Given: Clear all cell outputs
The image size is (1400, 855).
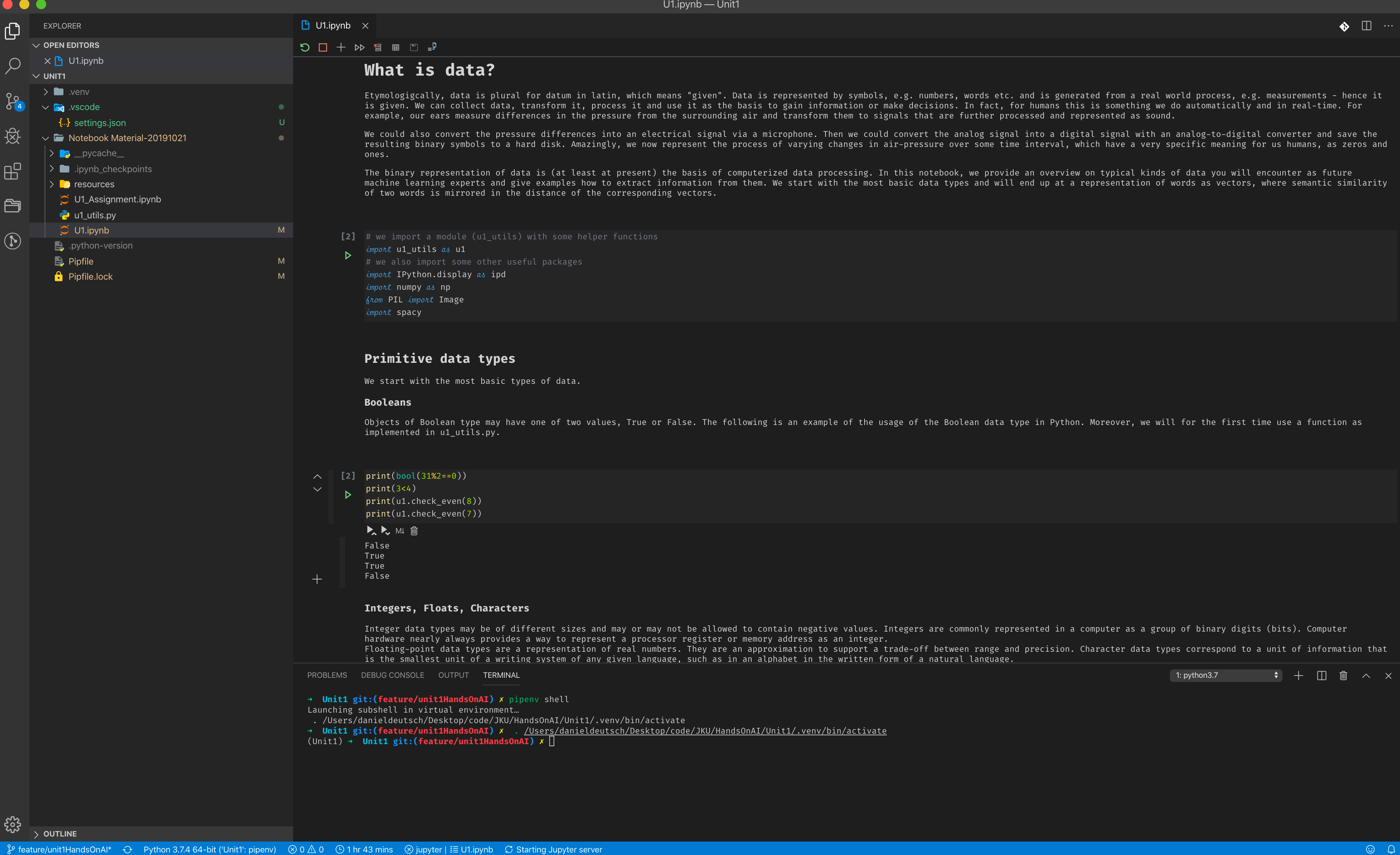Looking at the screenshot, I should click(378, 47).
